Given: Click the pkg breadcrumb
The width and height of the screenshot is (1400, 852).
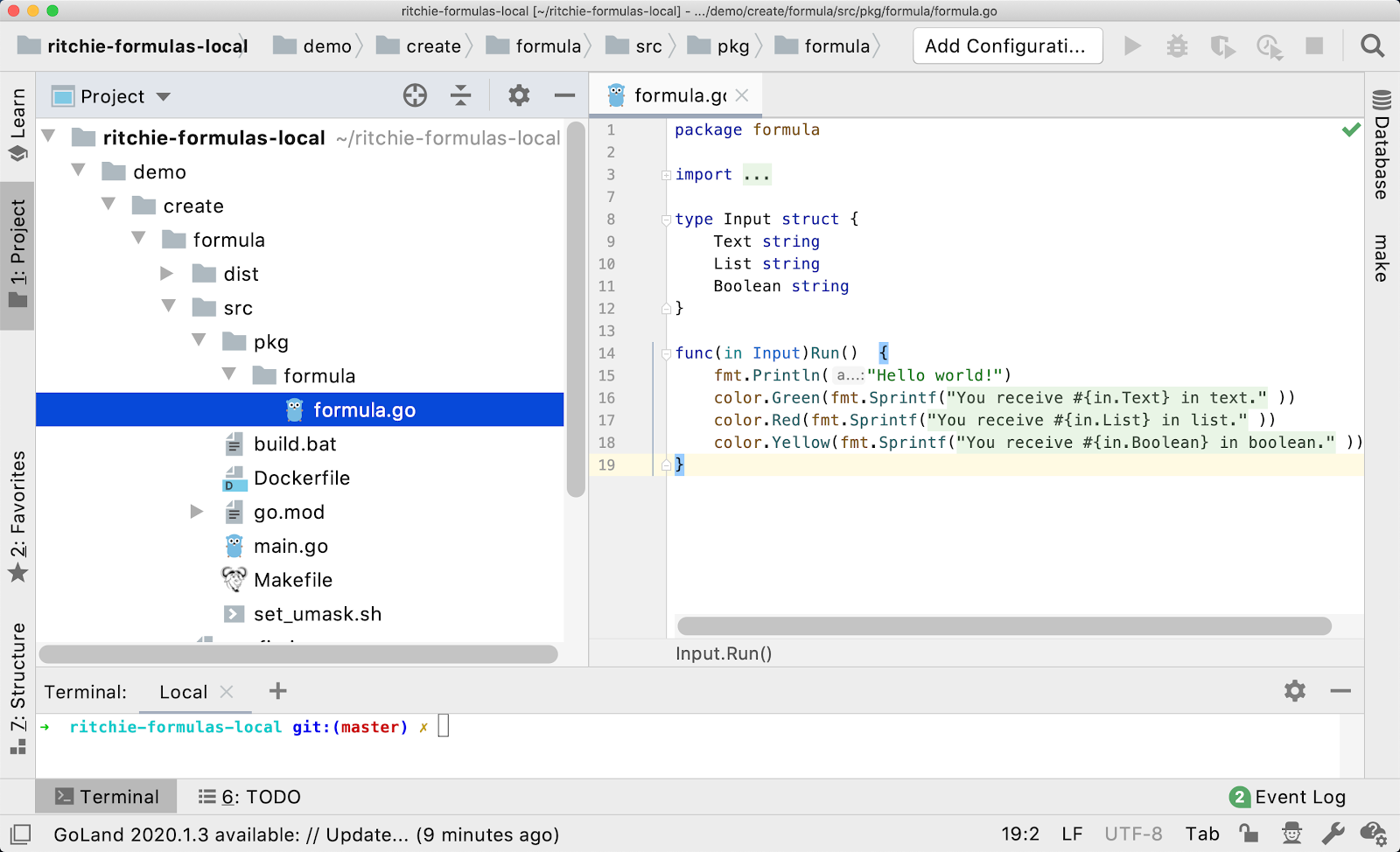Looking at the screenshot, I should click(719, 46).
